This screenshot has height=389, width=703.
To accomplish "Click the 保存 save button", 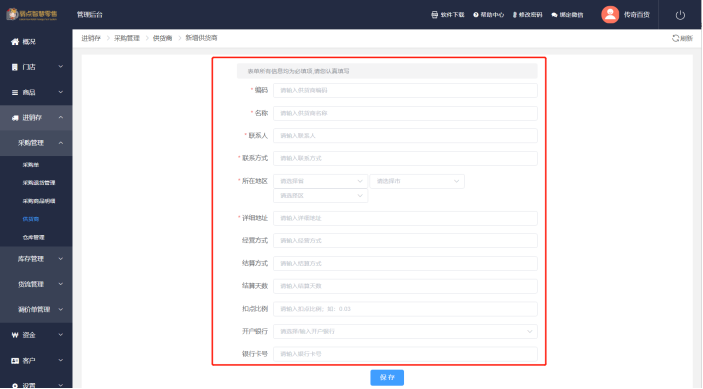I will (387, 378).
